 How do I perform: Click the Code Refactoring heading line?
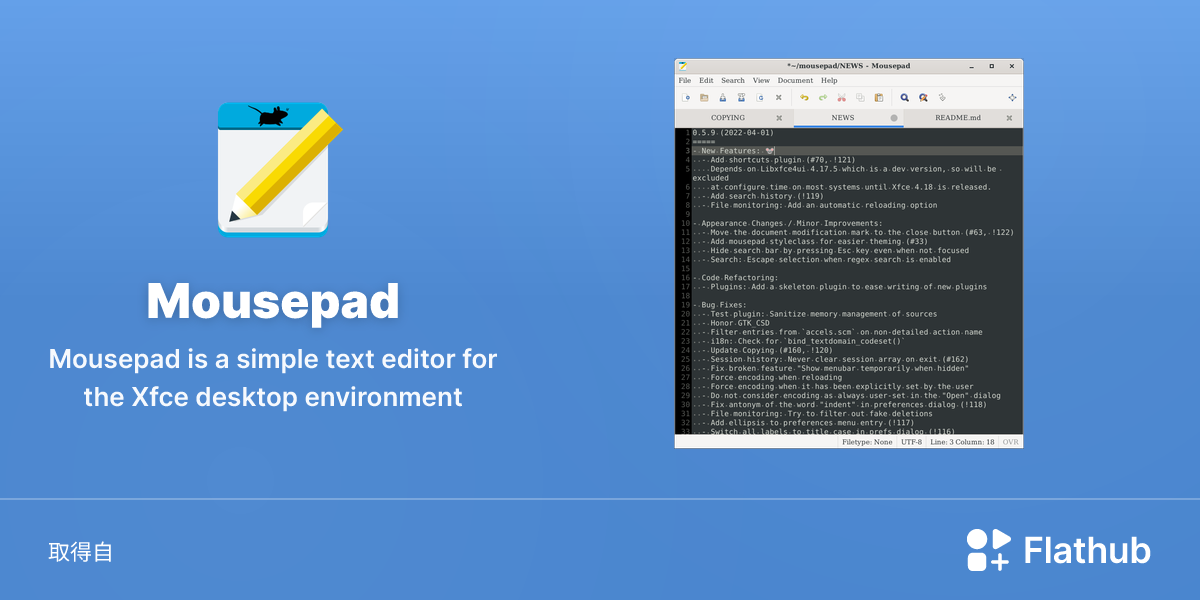735,277
